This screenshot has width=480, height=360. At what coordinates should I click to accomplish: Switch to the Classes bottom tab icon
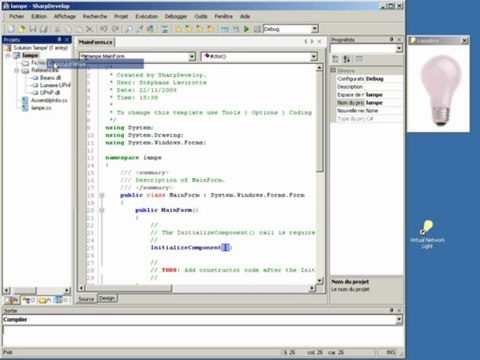pos(29,300)
